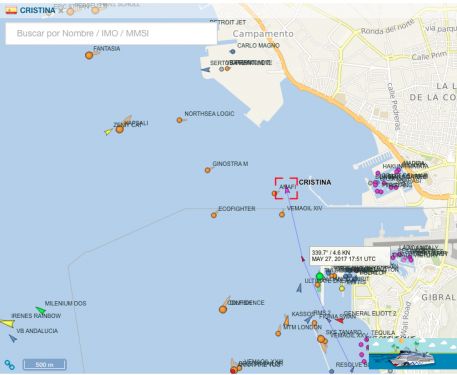The width and height of the screenshot is (457, 375).
Task: Click the red track point near speed tooltip
Action: point(303,259)
